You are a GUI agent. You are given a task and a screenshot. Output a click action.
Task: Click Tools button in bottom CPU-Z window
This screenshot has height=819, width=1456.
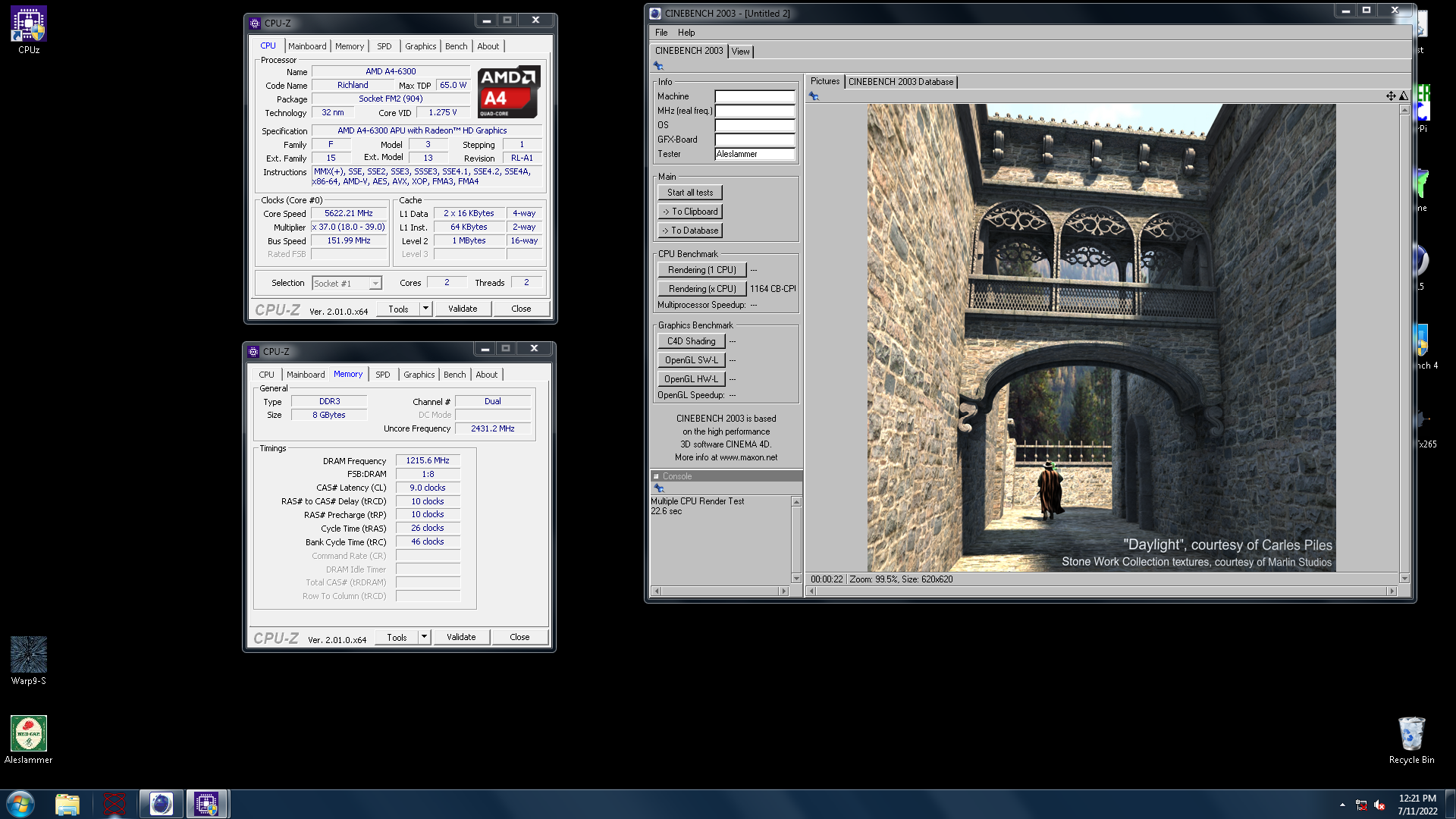pos(397,637)
